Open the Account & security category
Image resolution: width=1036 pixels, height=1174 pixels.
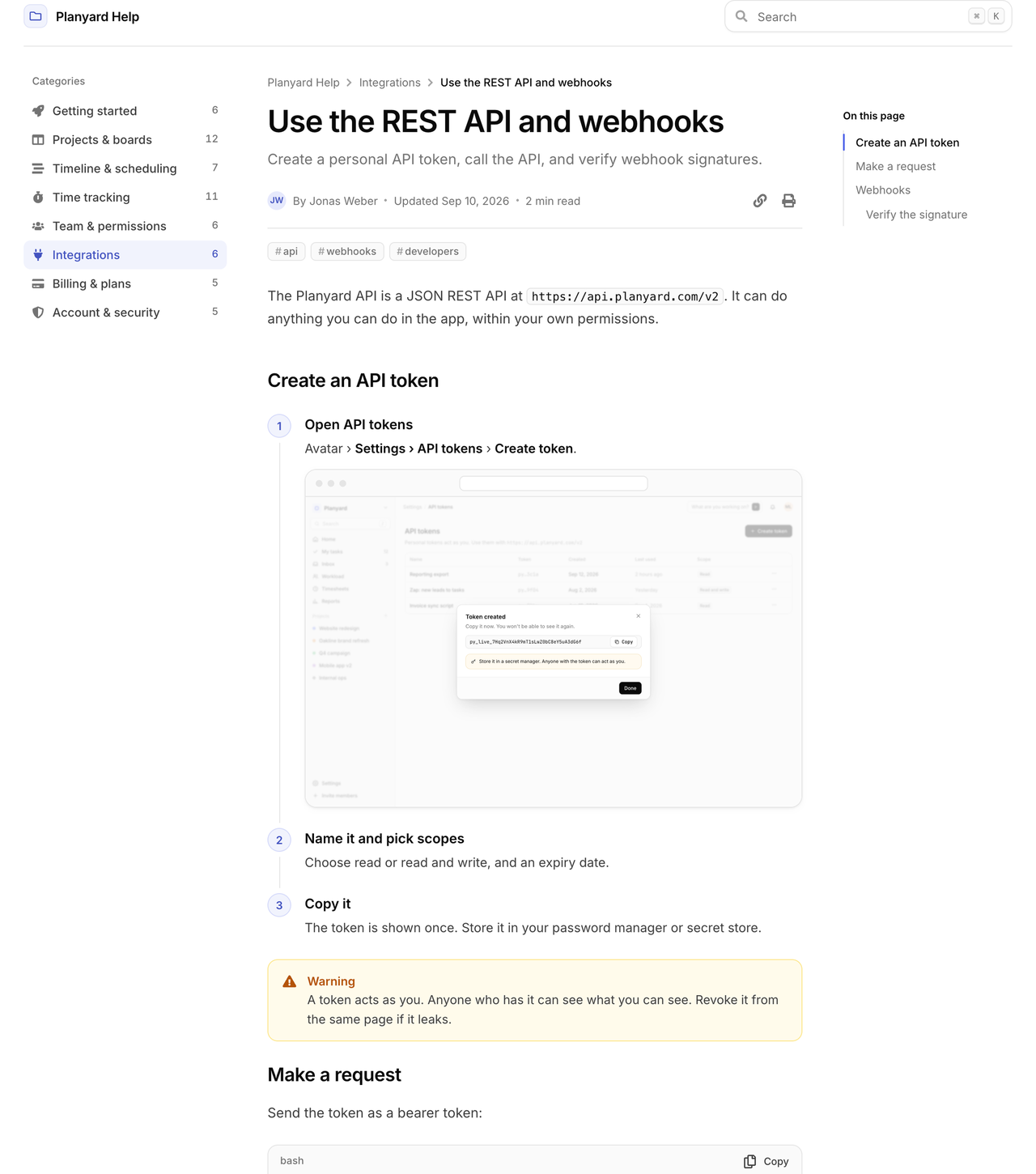point(125,312)
